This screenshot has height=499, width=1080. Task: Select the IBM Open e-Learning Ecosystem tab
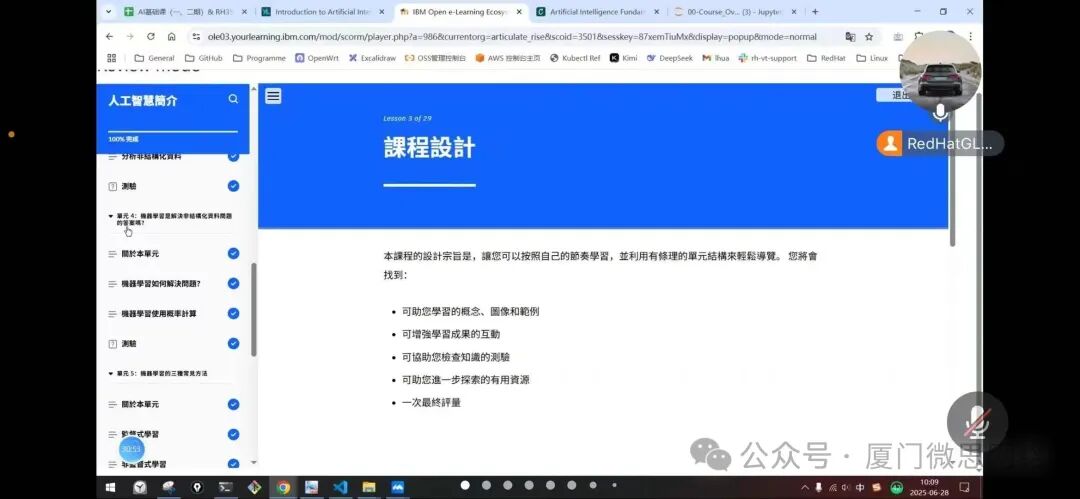pyautogui.click(x=461, y=12)
